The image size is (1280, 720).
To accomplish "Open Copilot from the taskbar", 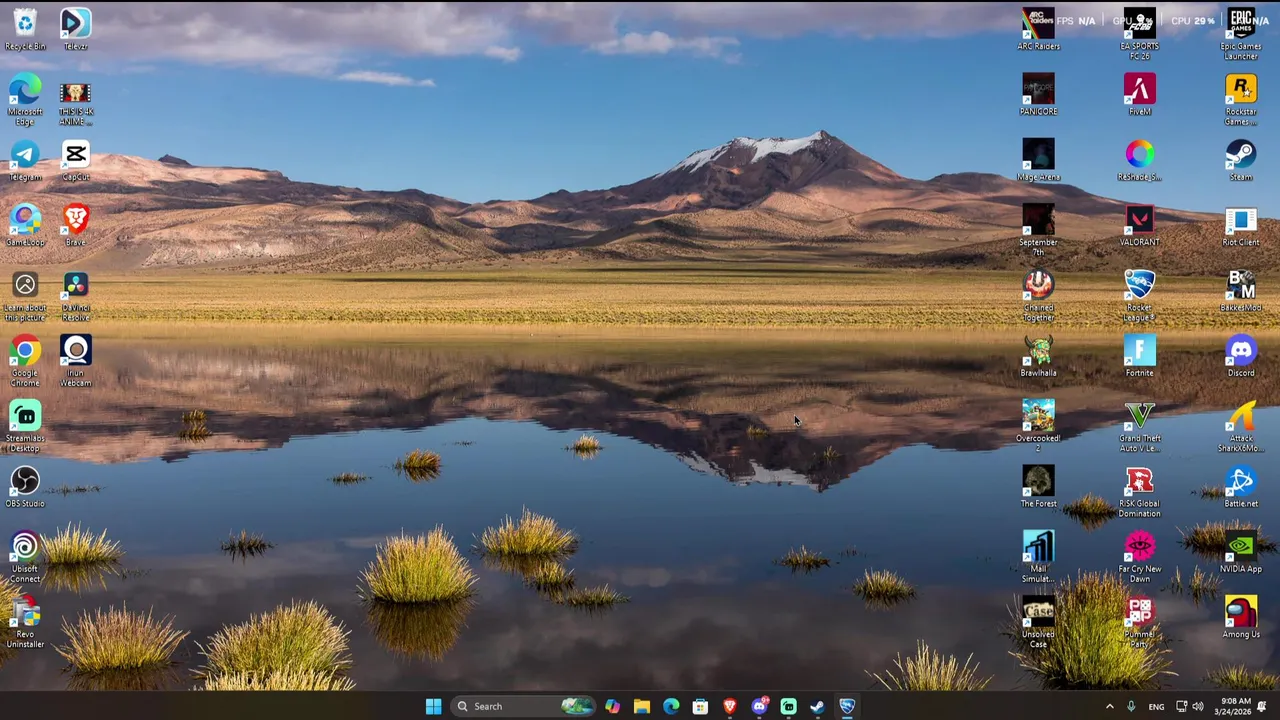I will (x=612, y=706).
